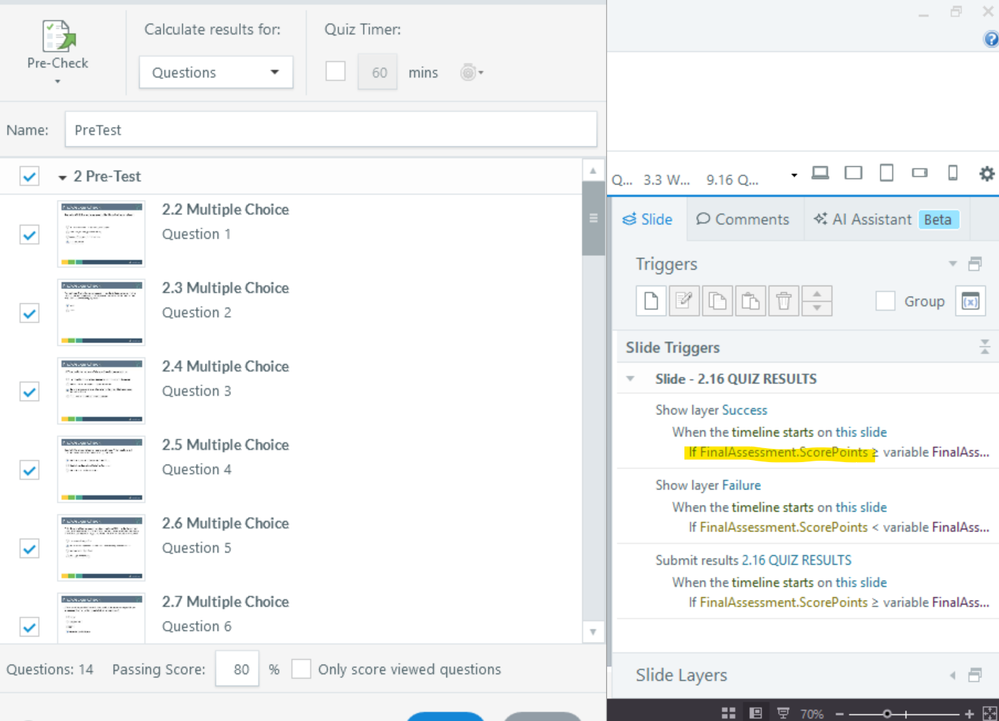
Task: Click highlighted FinalAssessment.ScorePoints condition
Action: pyautogui.click(x=783, y=452)
